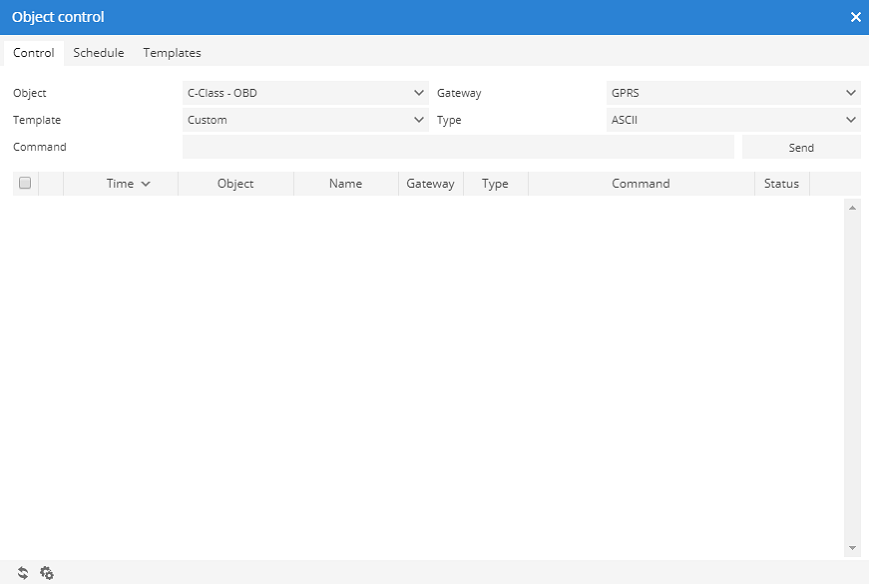Select the Control tab

[x=33, y=53]
